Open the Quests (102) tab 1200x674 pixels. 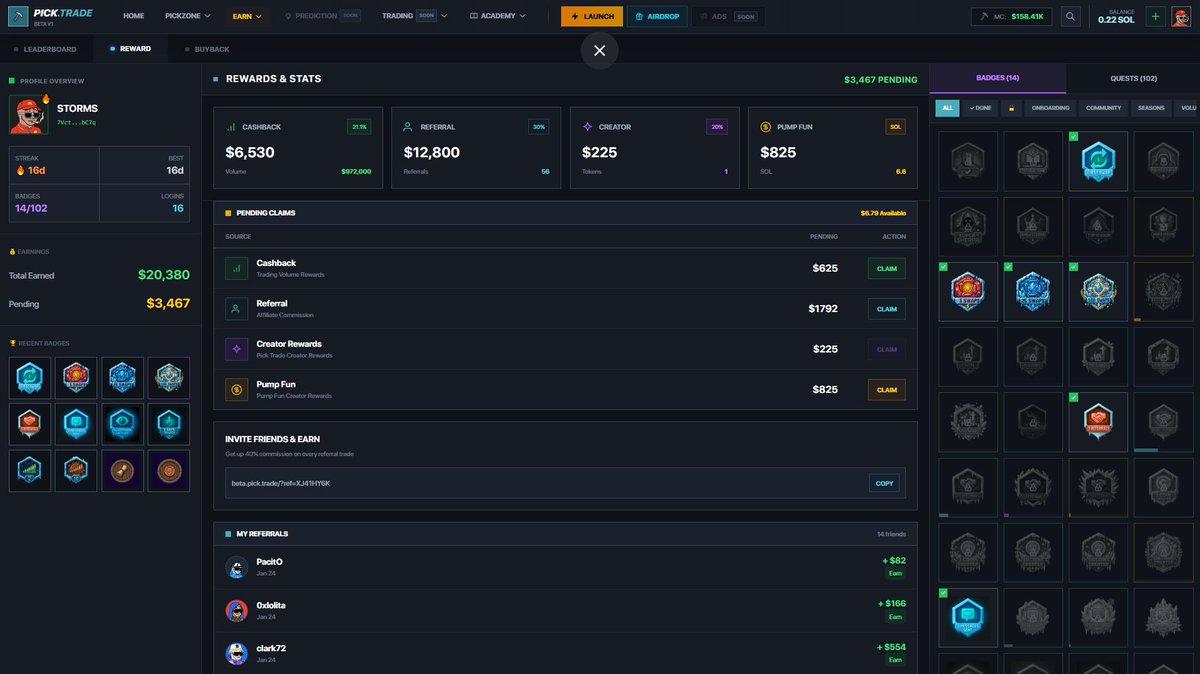pos(1133,78)
